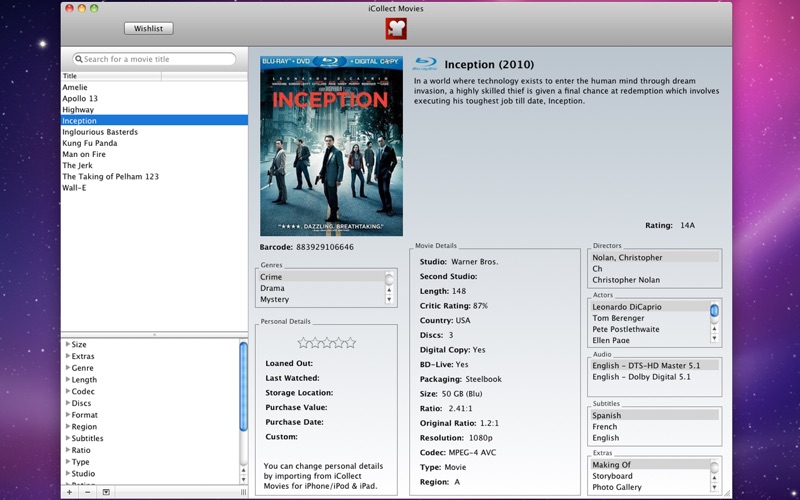Expand the Discs filter
This screenshot has height=500, width=800.
(x=68, y=403)
